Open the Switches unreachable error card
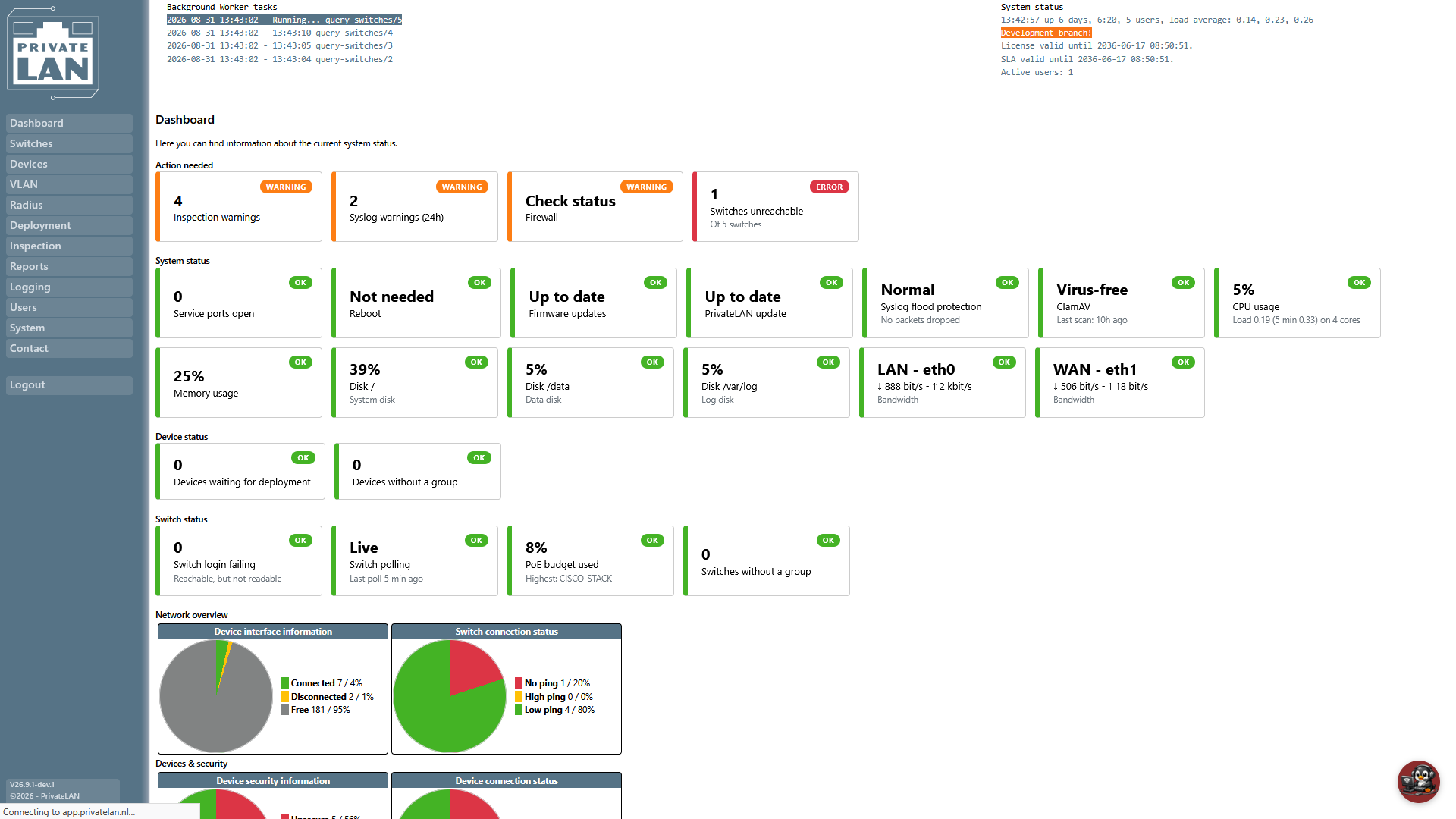 point(776,206)
